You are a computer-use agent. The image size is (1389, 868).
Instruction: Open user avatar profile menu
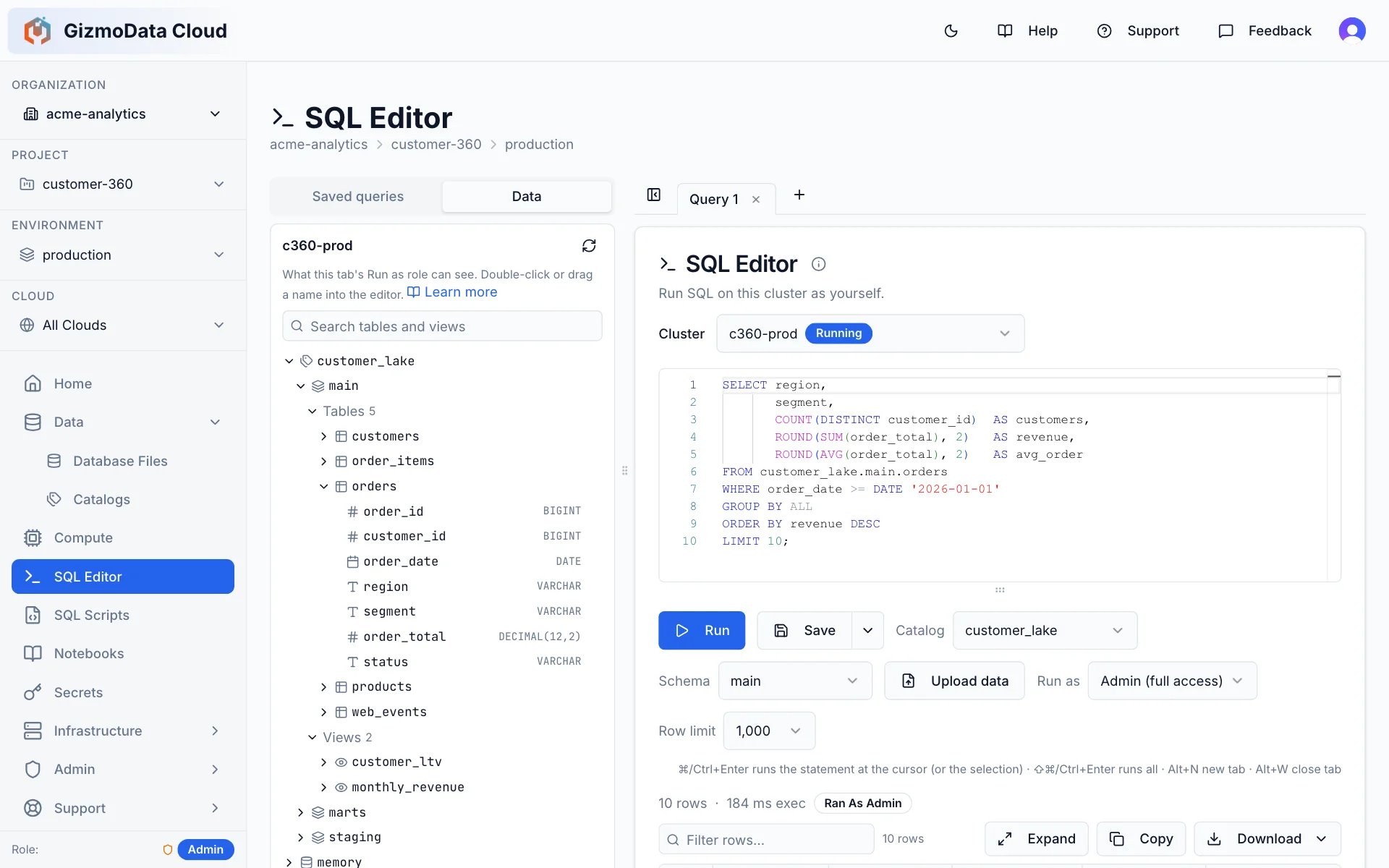coord(1351,30)
